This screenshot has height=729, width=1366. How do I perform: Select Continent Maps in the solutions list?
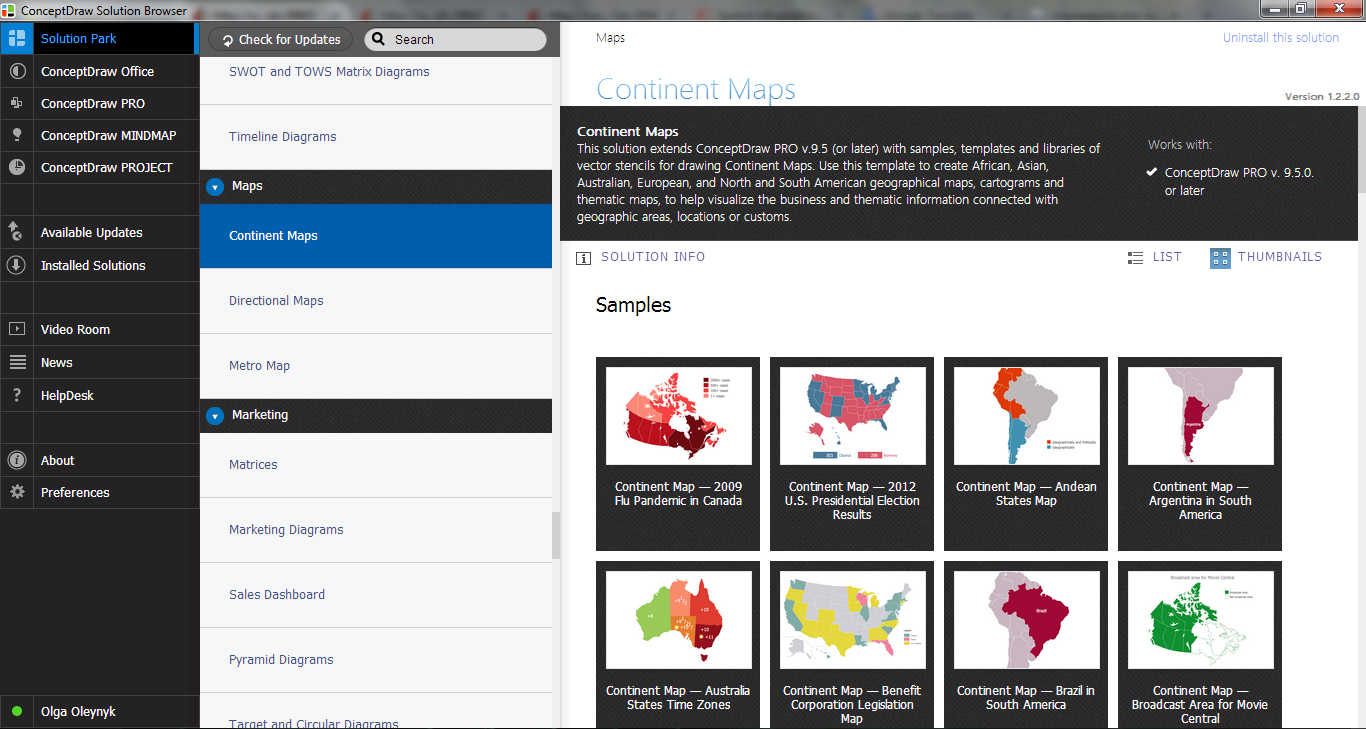[x=376, y=236]
